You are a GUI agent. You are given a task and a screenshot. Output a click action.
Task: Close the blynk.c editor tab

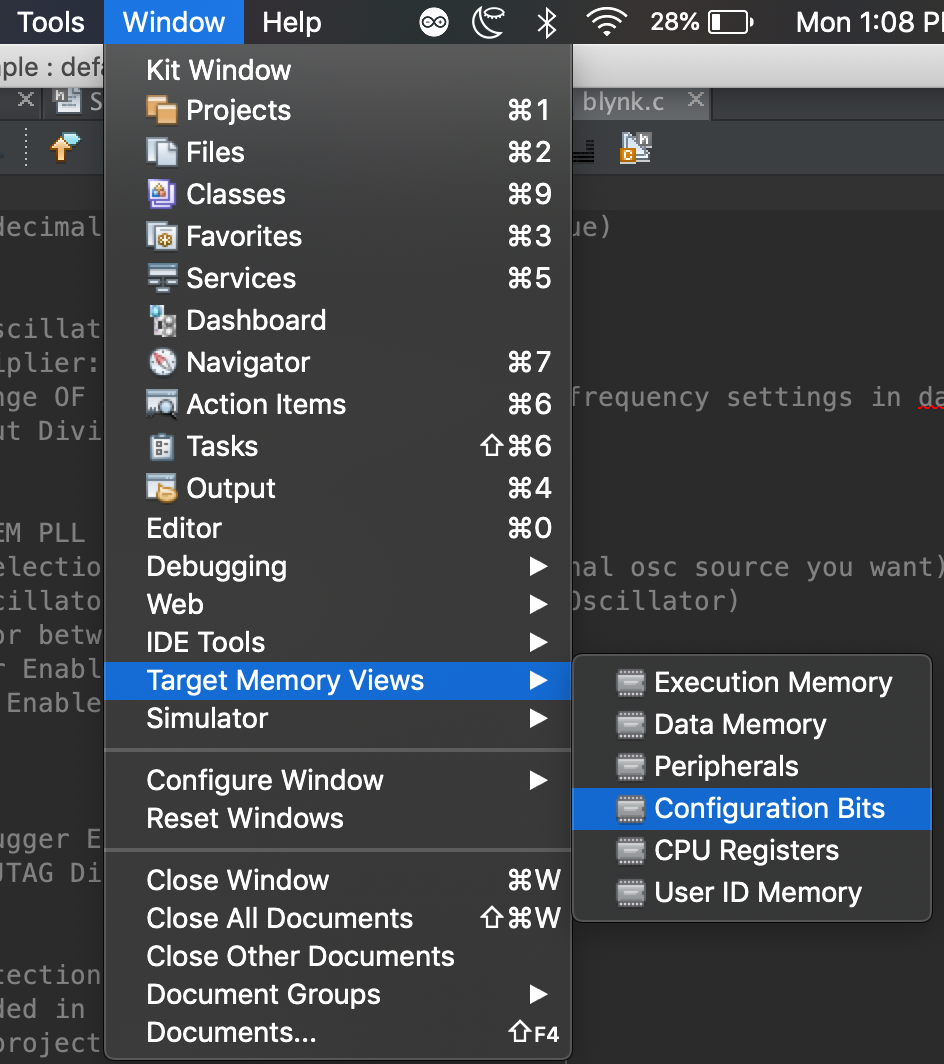(695, 100)
